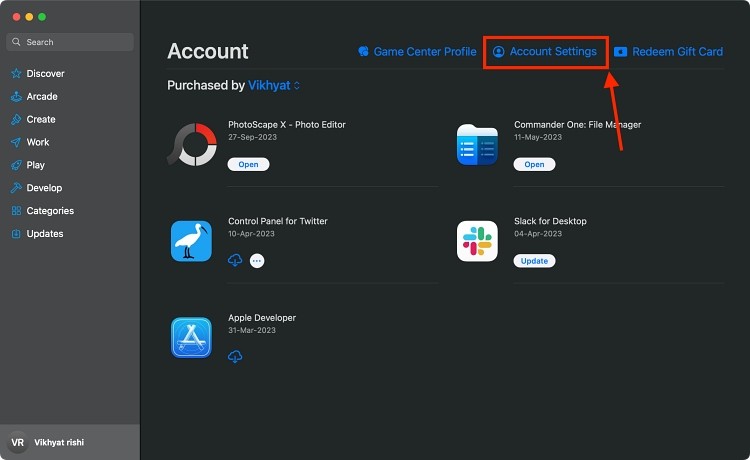Select Develop in the sidebar
This screenshot has width=750, height=460.
[x=44, y=188]
